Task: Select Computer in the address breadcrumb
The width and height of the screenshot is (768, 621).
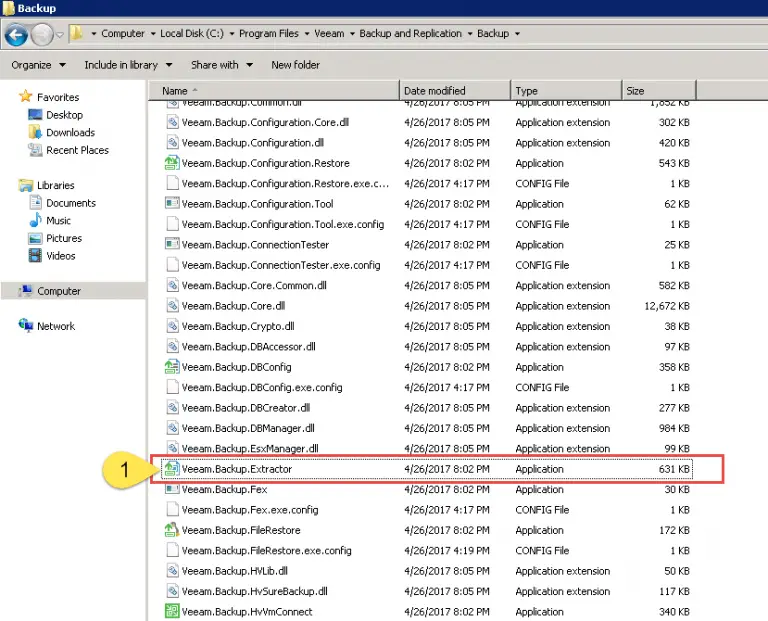Action: point(122,33)
